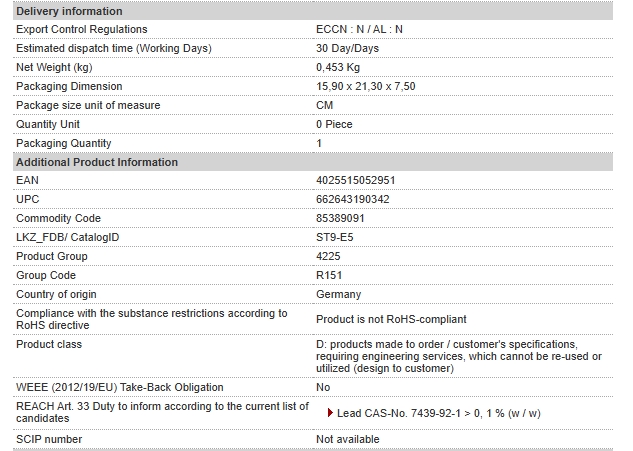
Task: Select the Additional Product Information header
Action: 313,162
